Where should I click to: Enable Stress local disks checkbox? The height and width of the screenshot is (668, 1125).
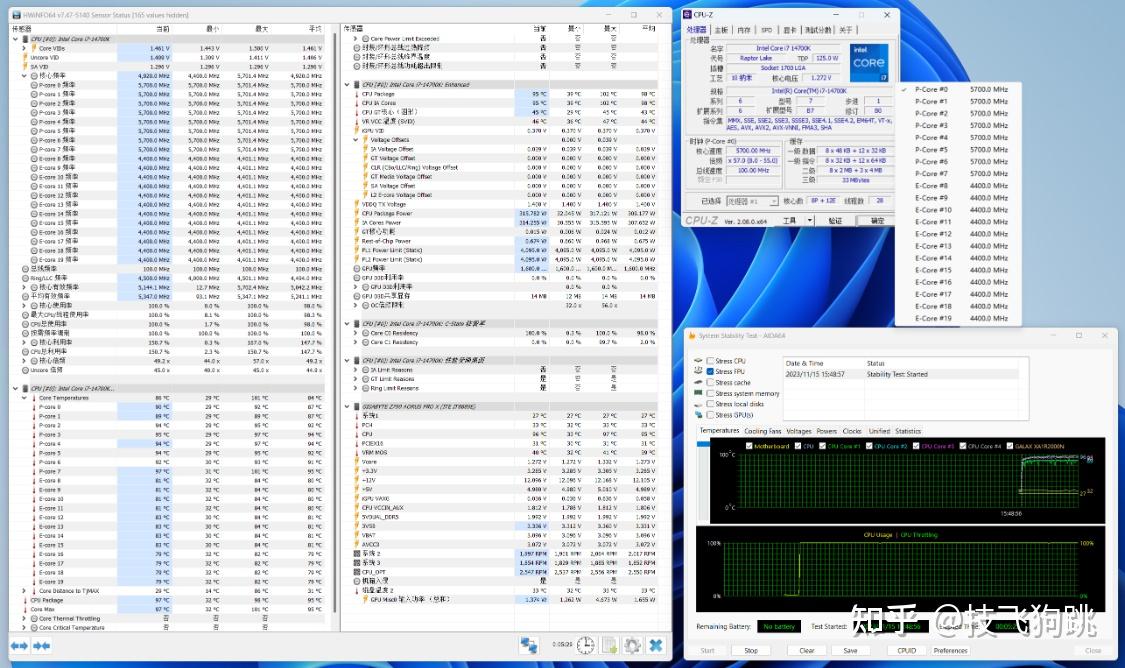pos(710,404)
